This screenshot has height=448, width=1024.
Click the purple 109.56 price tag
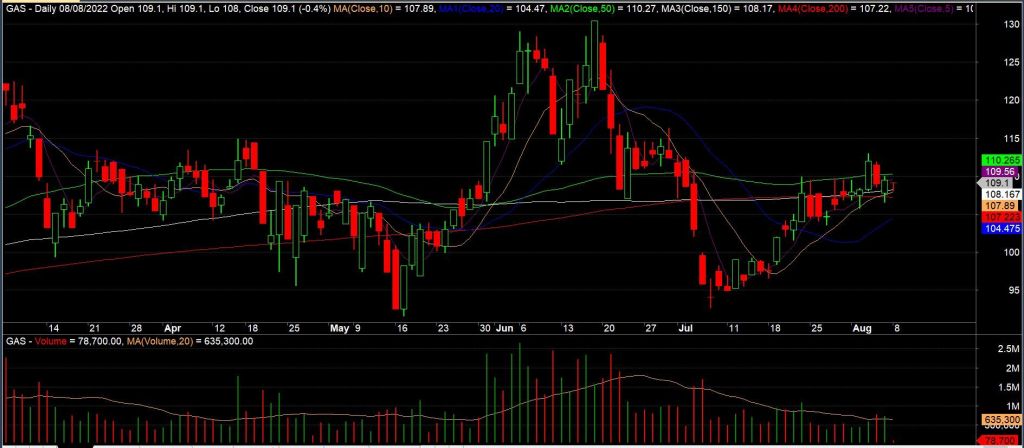(x=998, y=171)
